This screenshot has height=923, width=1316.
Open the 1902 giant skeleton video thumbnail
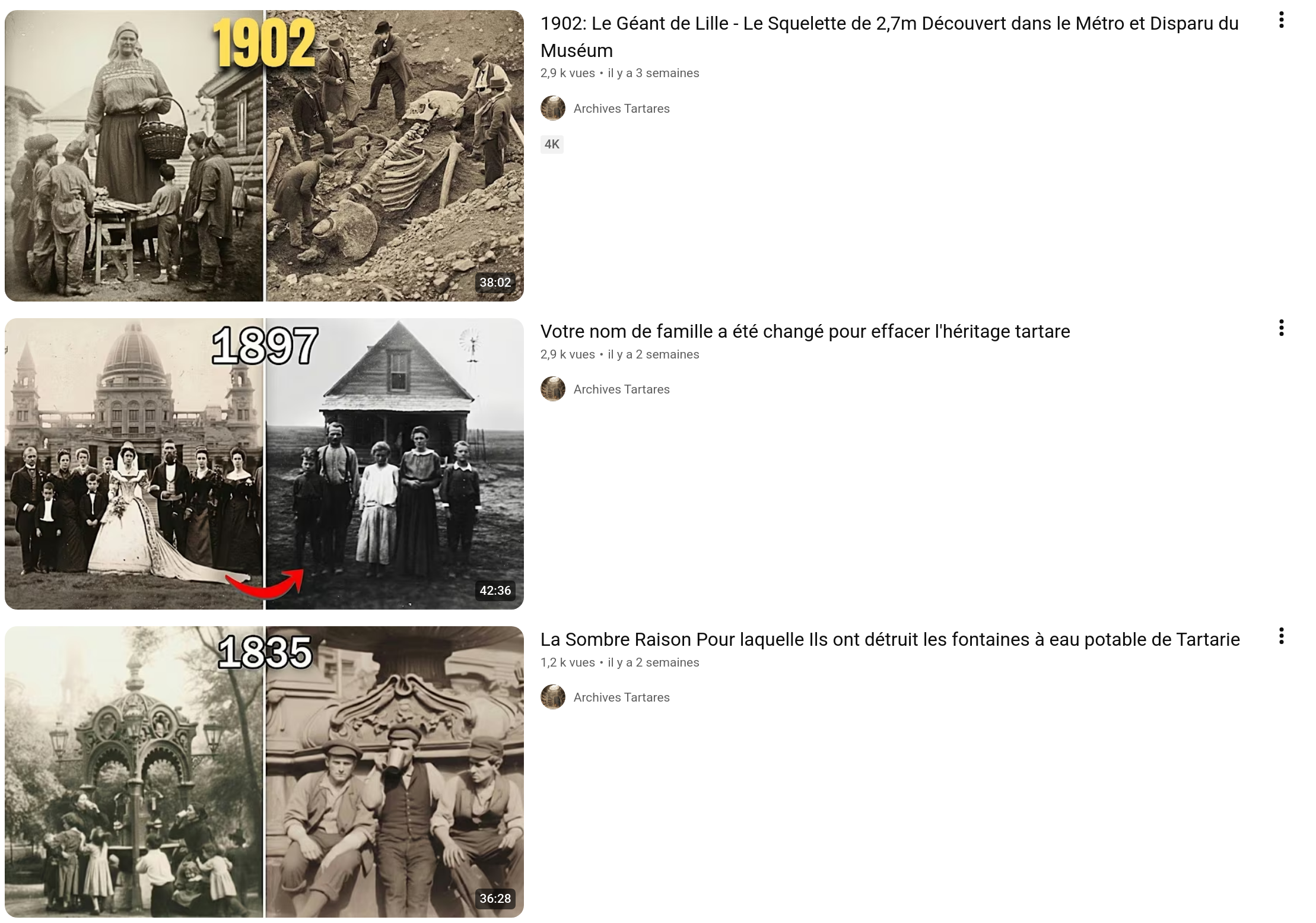tap(264, 156)
